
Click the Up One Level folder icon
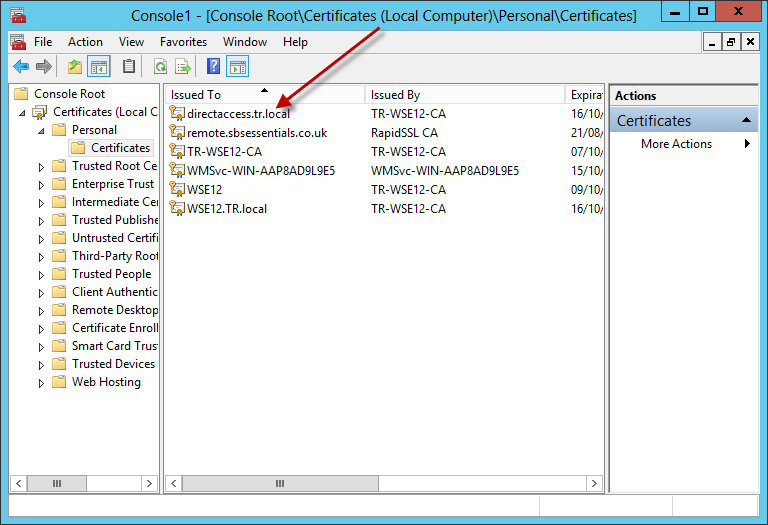[x=75, y=67]
